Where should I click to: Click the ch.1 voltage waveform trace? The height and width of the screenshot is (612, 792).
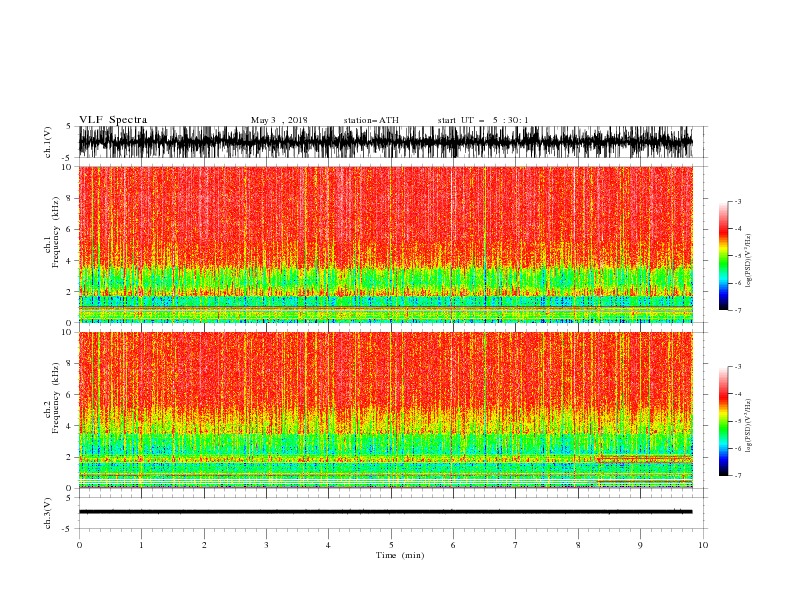click(x=385, y=142)
